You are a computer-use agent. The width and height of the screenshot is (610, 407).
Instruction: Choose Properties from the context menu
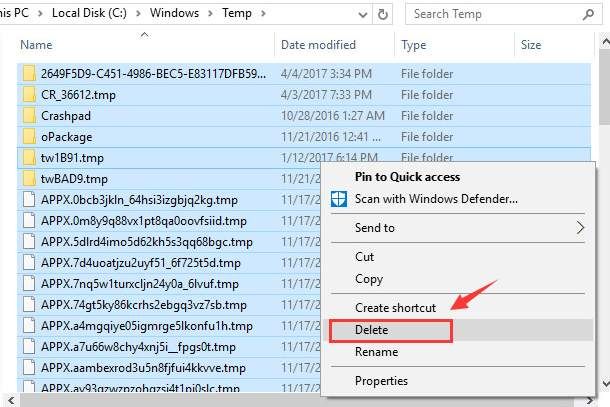381,381
